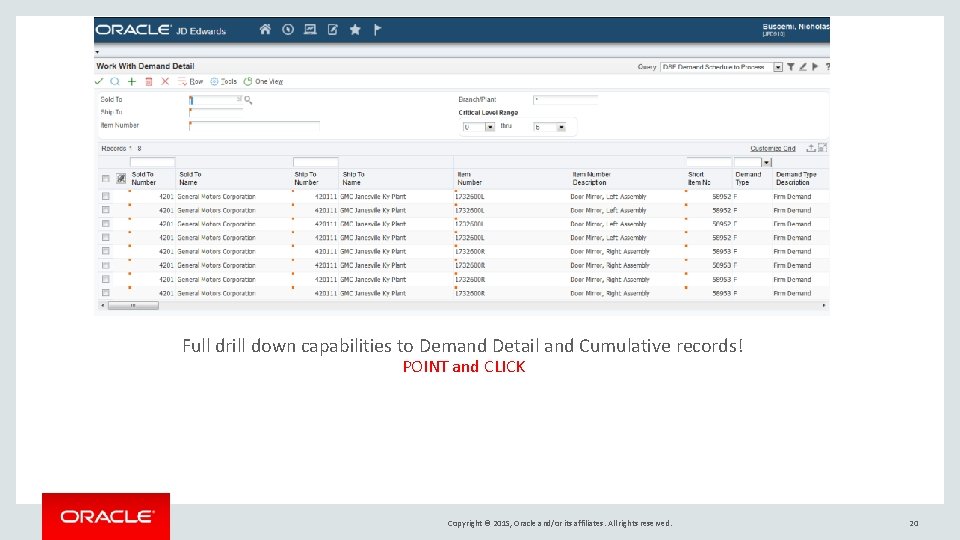The image size is (960, 540).
Task: Click the flag icon in header bar
Action: [x=377, y=29]
